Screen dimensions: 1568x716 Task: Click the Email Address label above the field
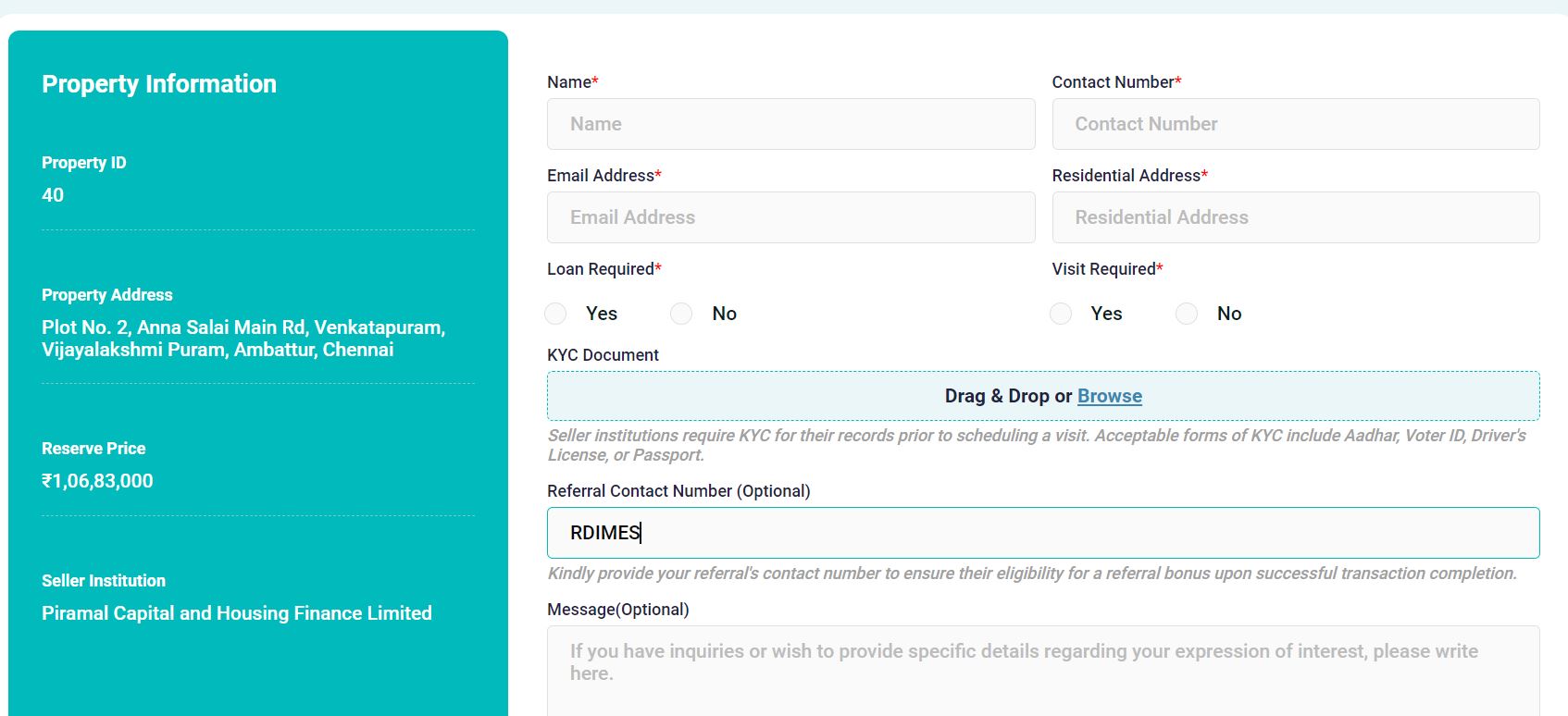604,176
